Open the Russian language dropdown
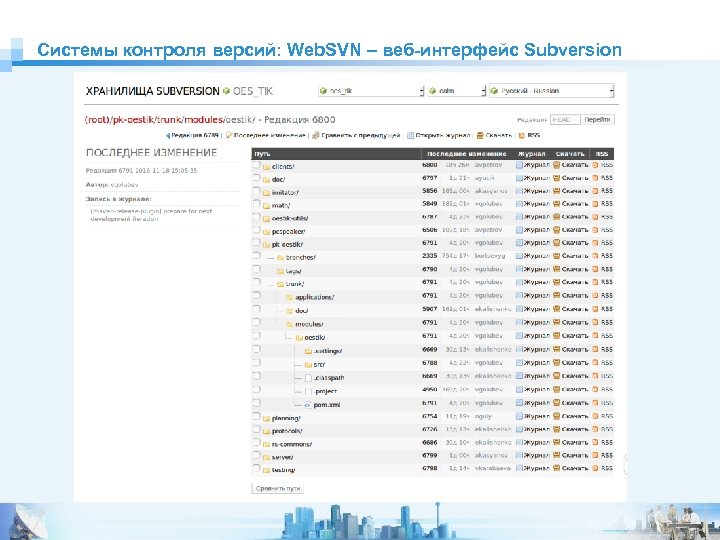720x540 pixels. point(551,91)
